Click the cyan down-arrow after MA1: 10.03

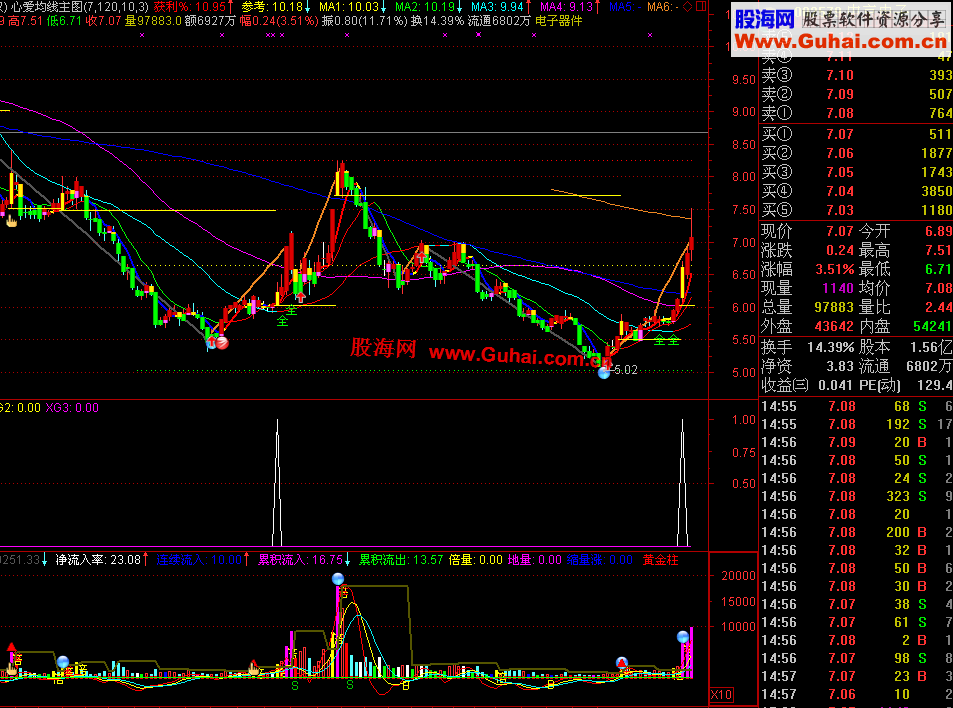pos(384,7)
